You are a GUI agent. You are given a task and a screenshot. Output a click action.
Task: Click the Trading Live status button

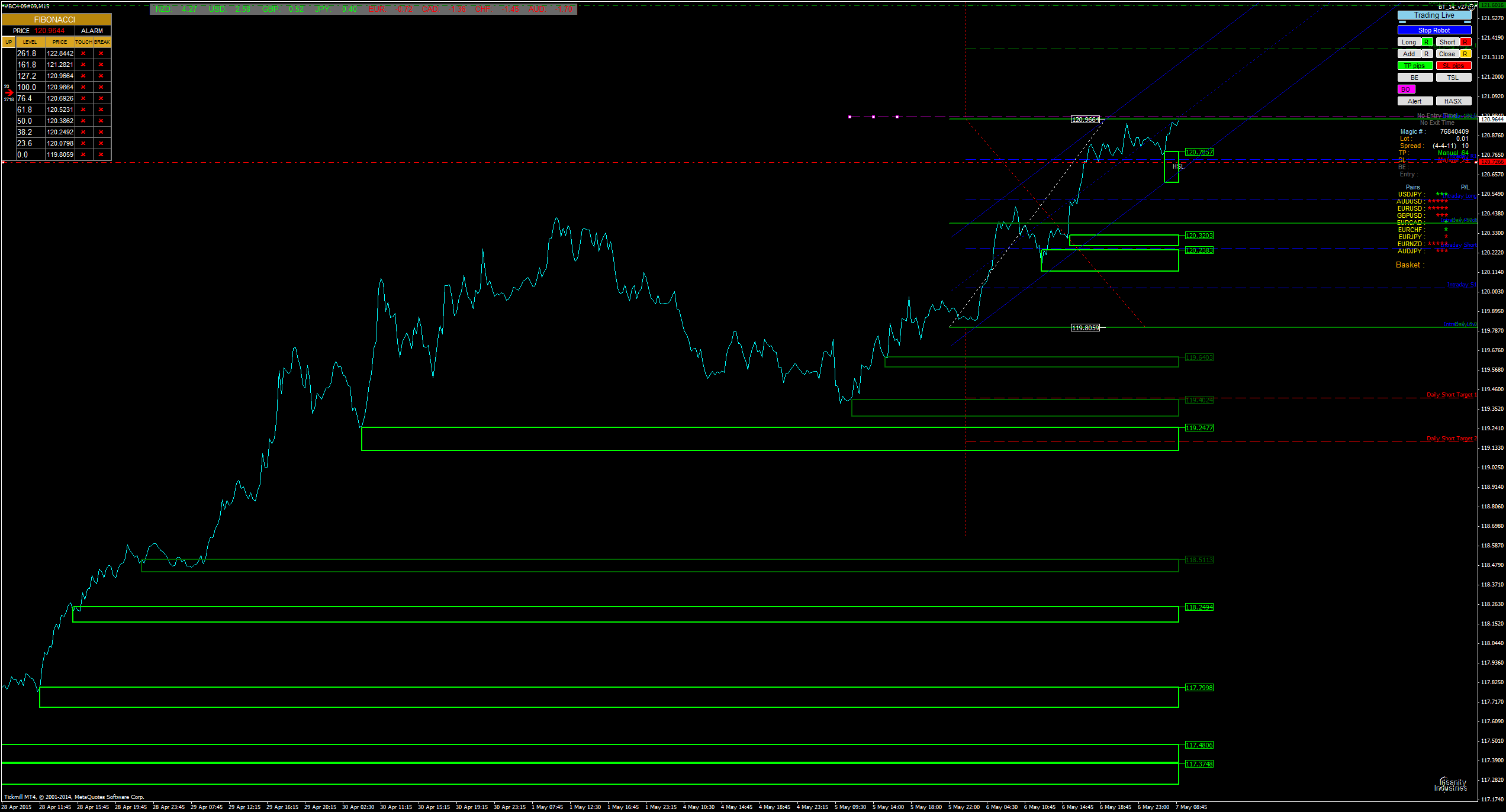(x=1434, y=15)
